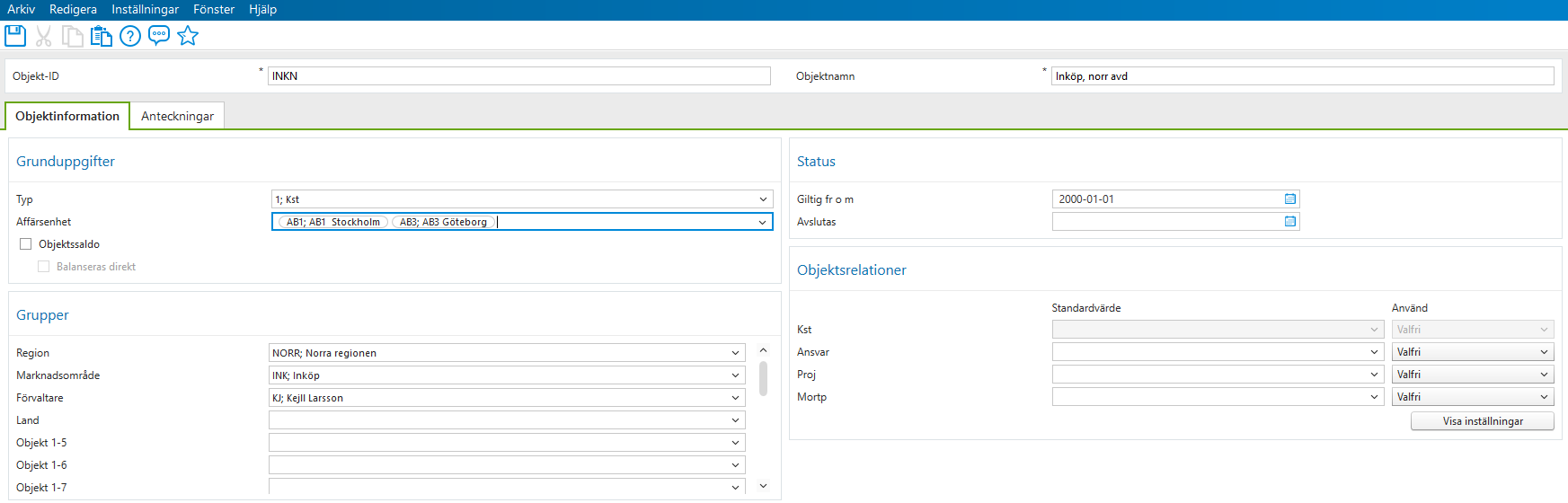Viewport: 1568px width, 503px height.
Task: Click the star favorite icon
Action: [x=188, y=36]
